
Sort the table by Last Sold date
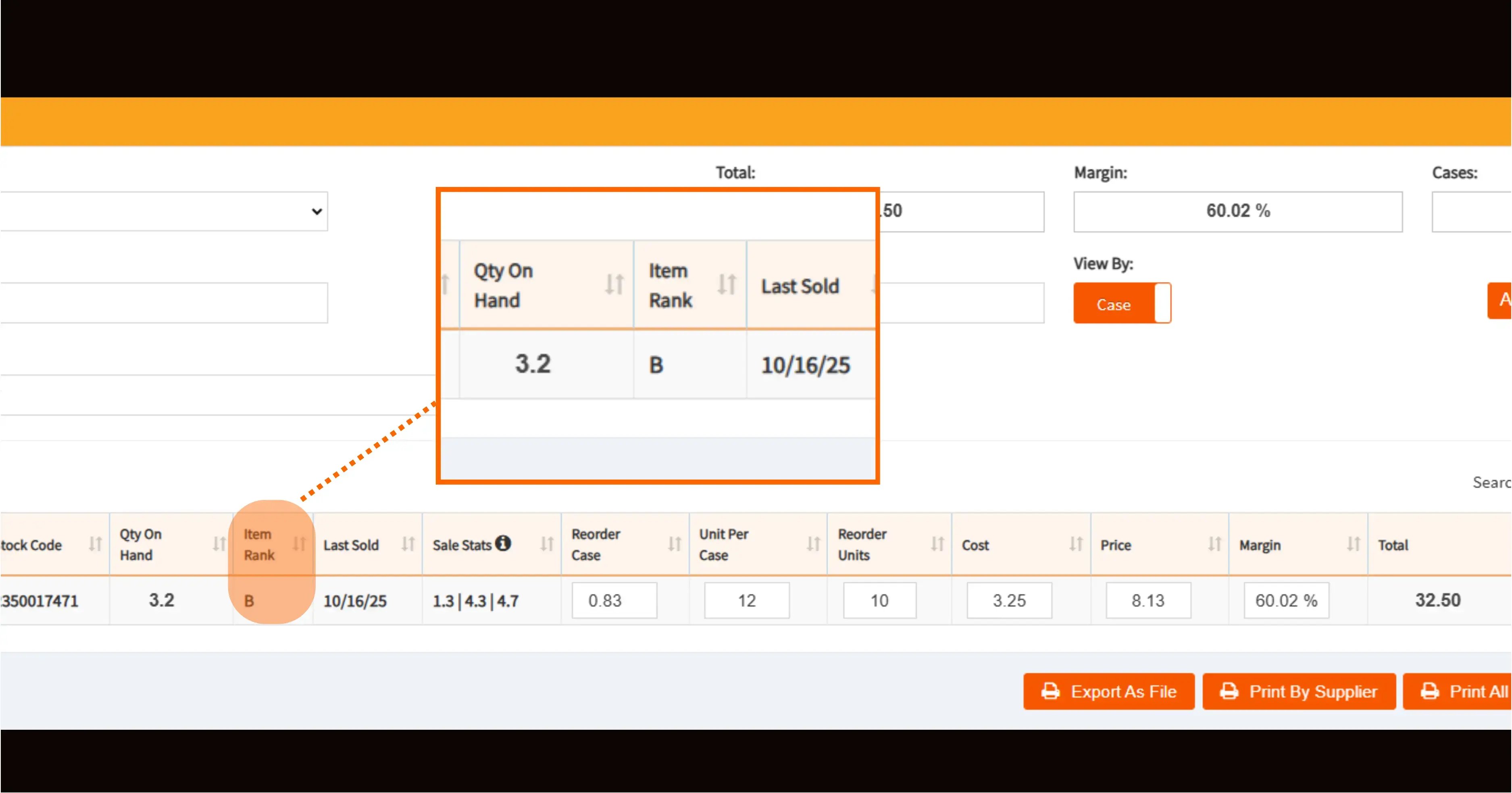tap(409, 544)
